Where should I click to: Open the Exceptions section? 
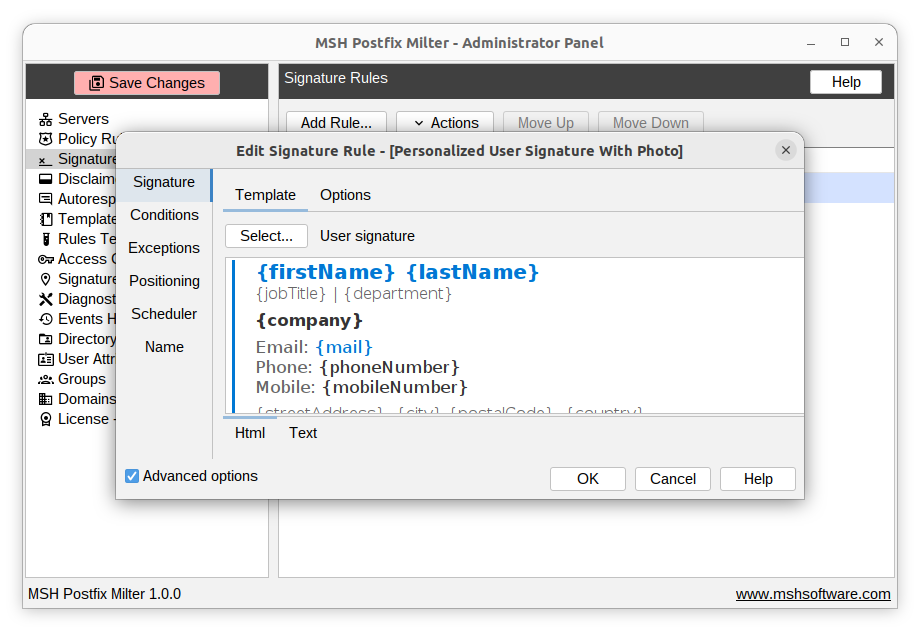tap(164, 248)
